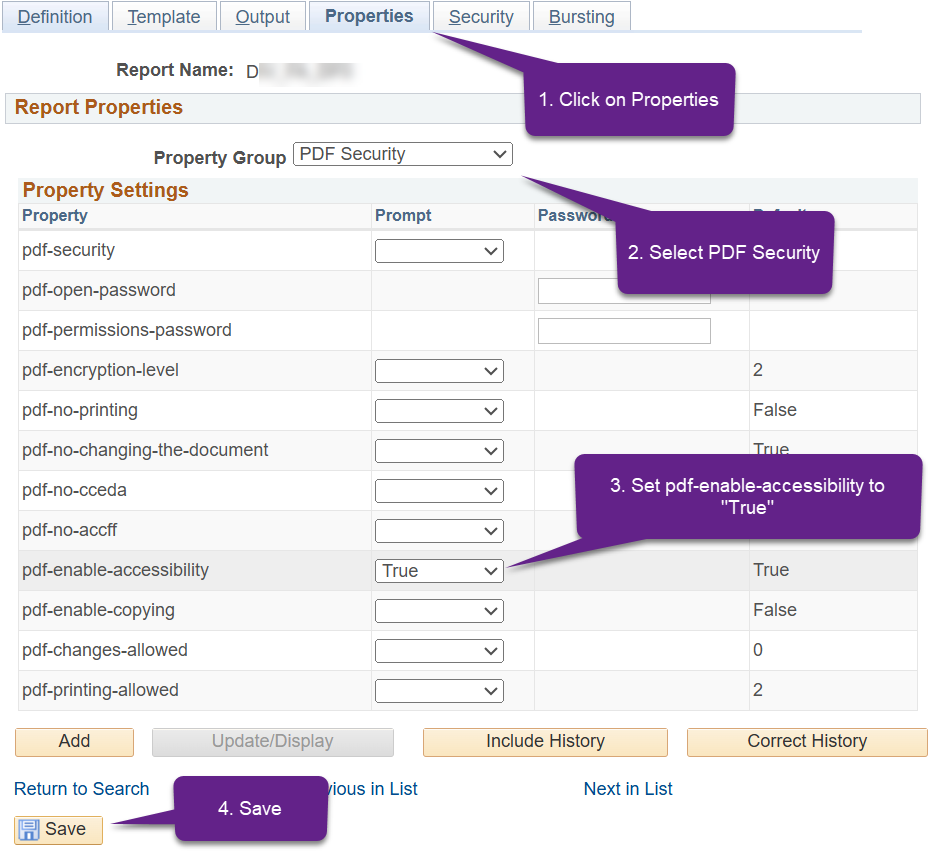Switch to the Template tab

coord(164,17)
